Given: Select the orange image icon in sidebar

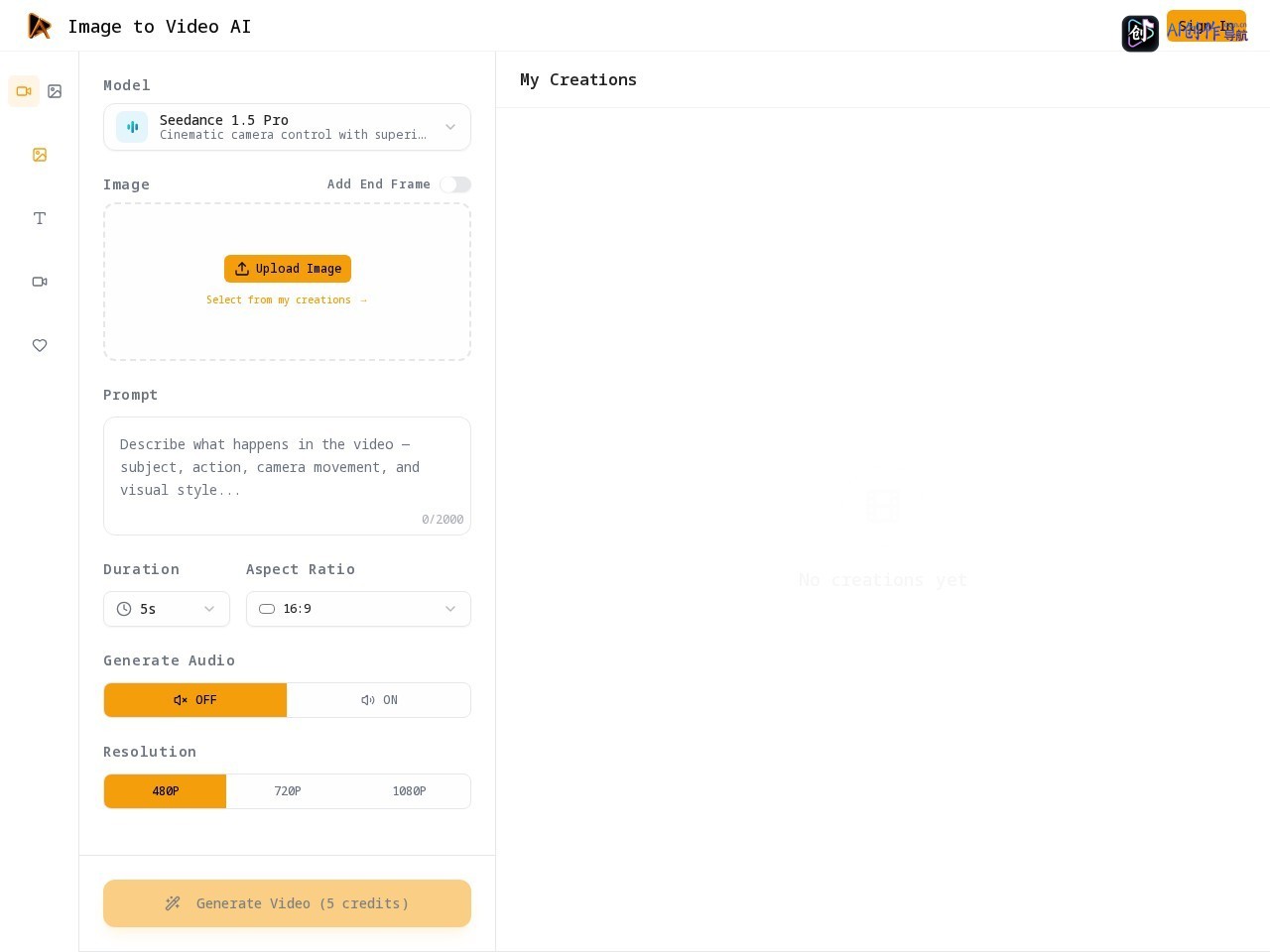Looking at the screenshot, I should click(x=40, y=155).
